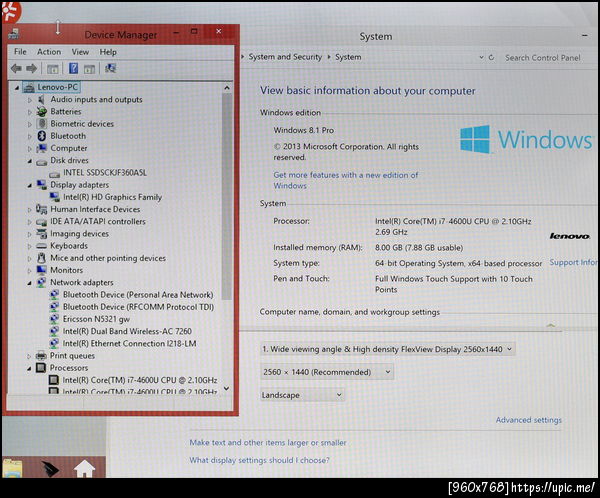Click the Biometric devices fingerprint icon
Image resolution: width=600 pixels, height=498 pixels.
(x=41, y=124)
